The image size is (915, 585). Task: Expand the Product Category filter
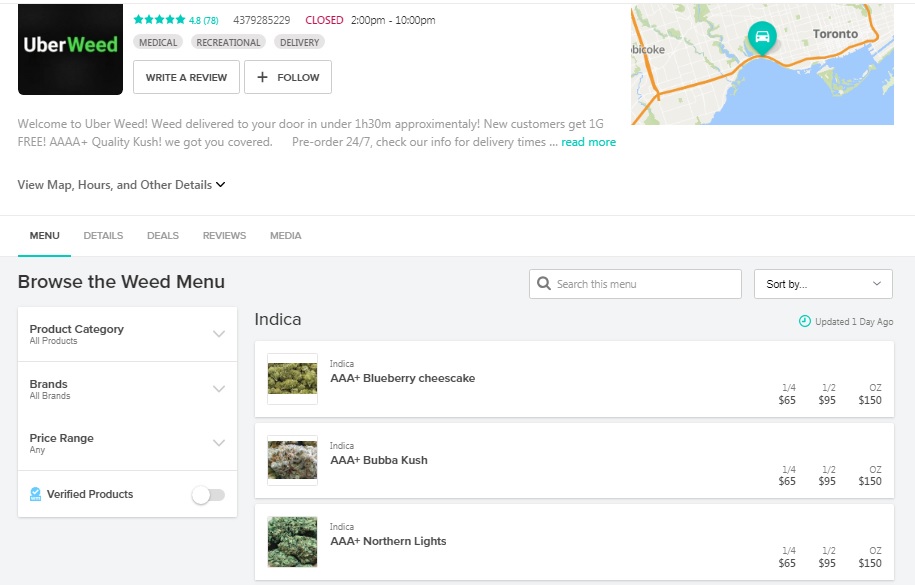click(219, 335)
